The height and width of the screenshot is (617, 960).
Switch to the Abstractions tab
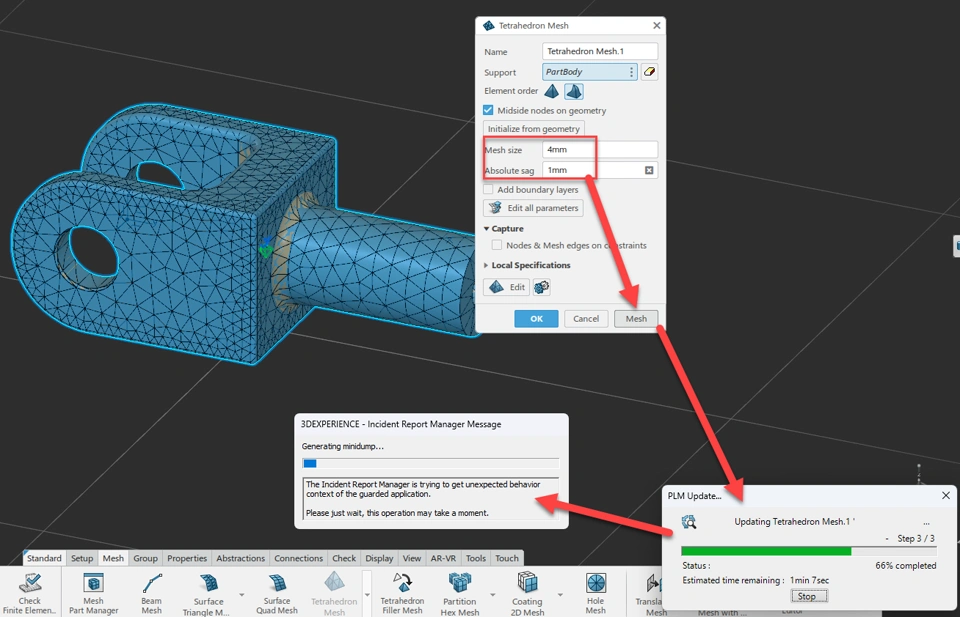241,558
